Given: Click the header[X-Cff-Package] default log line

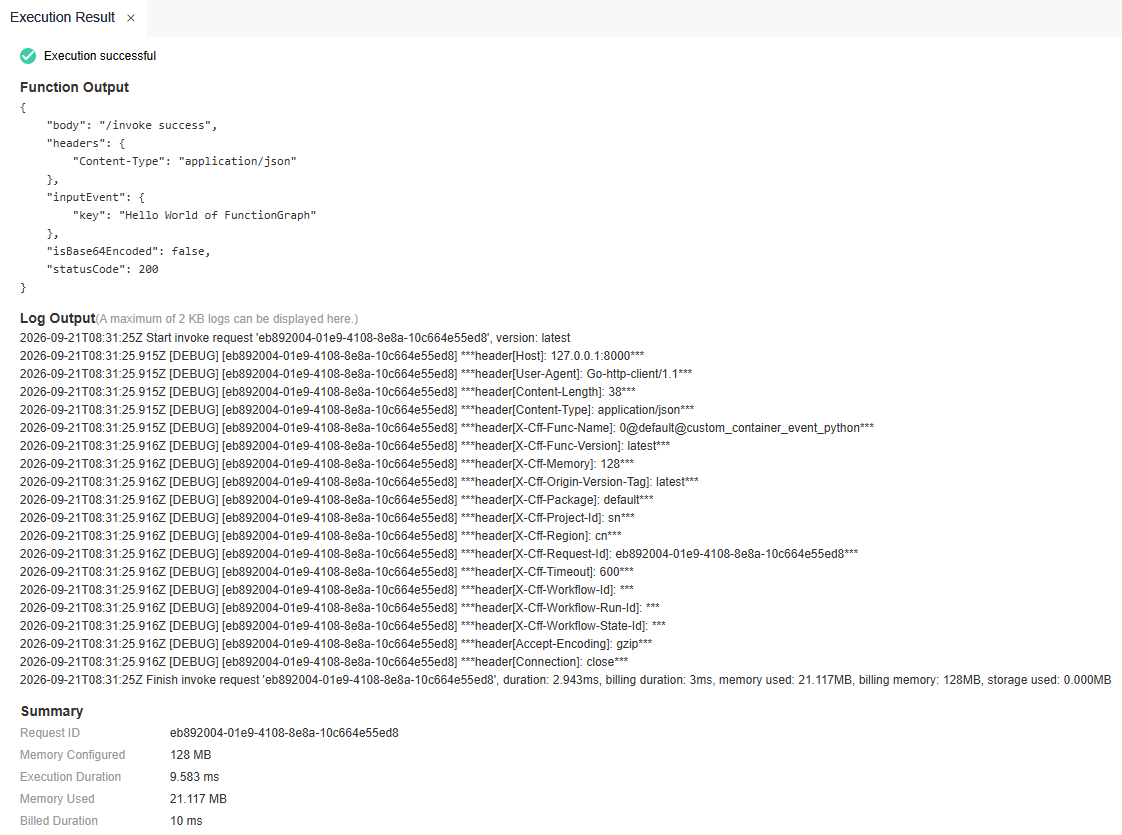Looking at the screenshot, I should [x=336, y=499].
